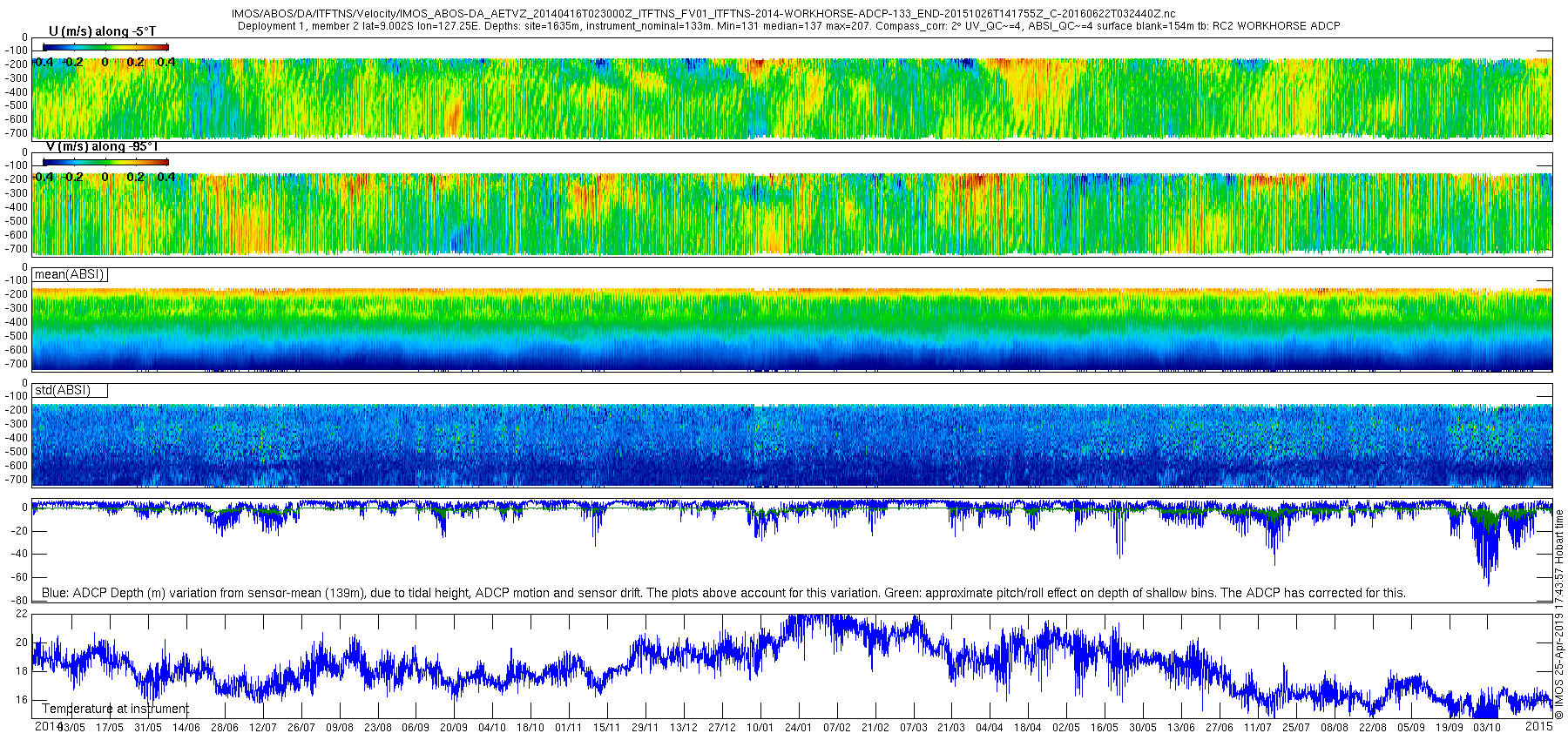Click the 16/05 date tick label
The height and width of the screenshot is (740, 1568).
point(1105,728)
